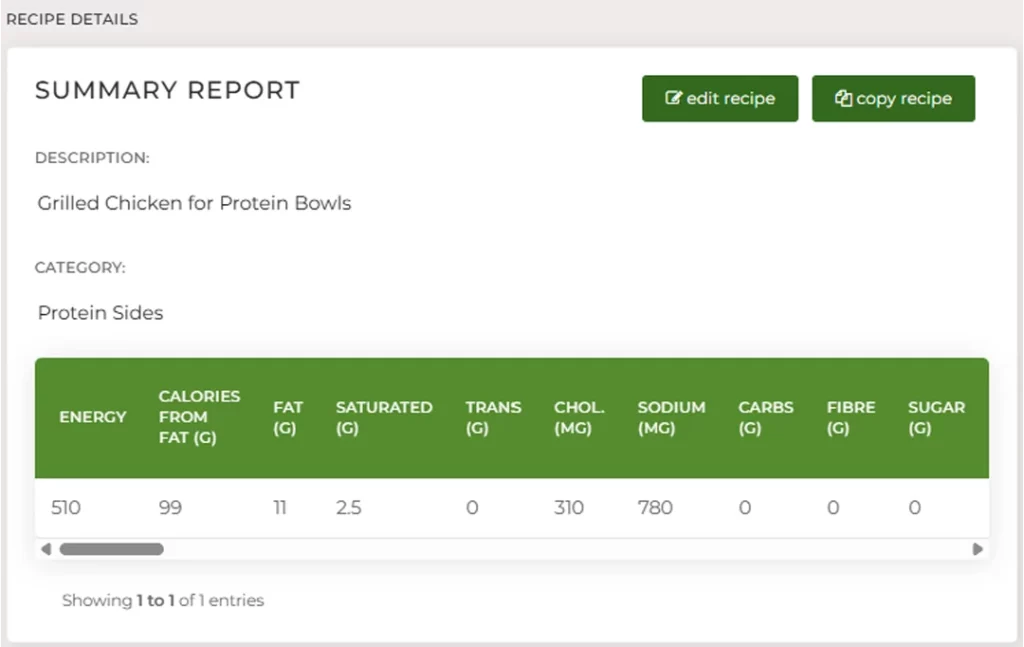Sort by the Trans (G) column header

[x=493, y=417]
